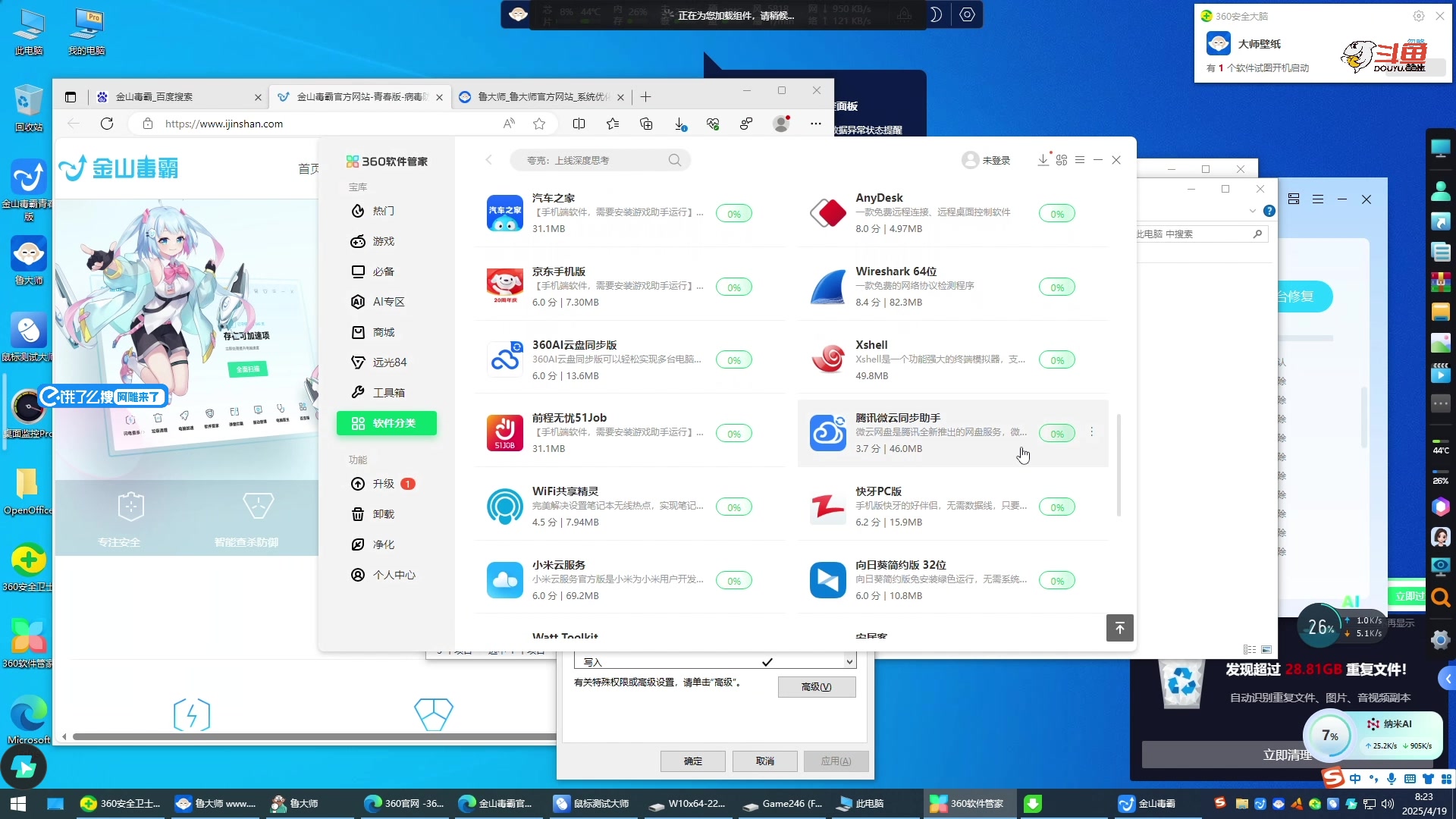Open 此电脑 desktop icon

(29, 32)
